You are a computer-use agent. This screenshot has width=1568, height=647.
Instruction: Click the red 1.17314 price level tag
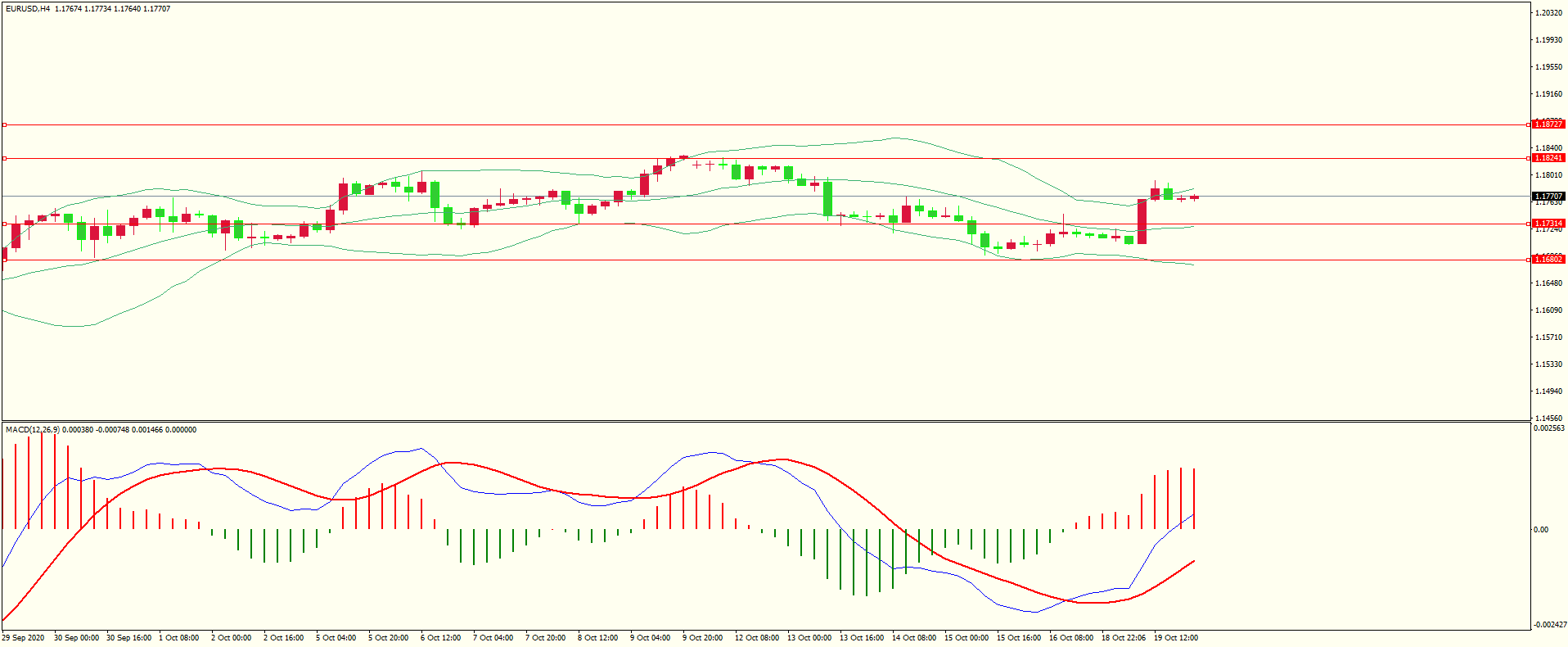tap(1548, 224)
